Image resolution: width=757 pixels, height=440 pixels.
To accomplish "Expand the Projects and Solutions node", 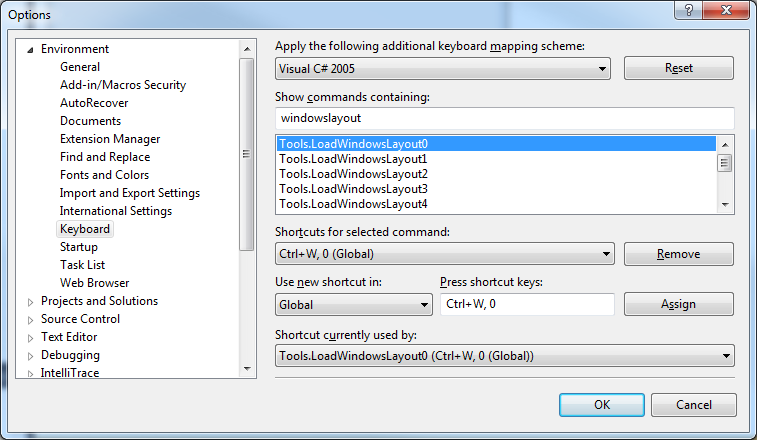I will click(30, 301).
